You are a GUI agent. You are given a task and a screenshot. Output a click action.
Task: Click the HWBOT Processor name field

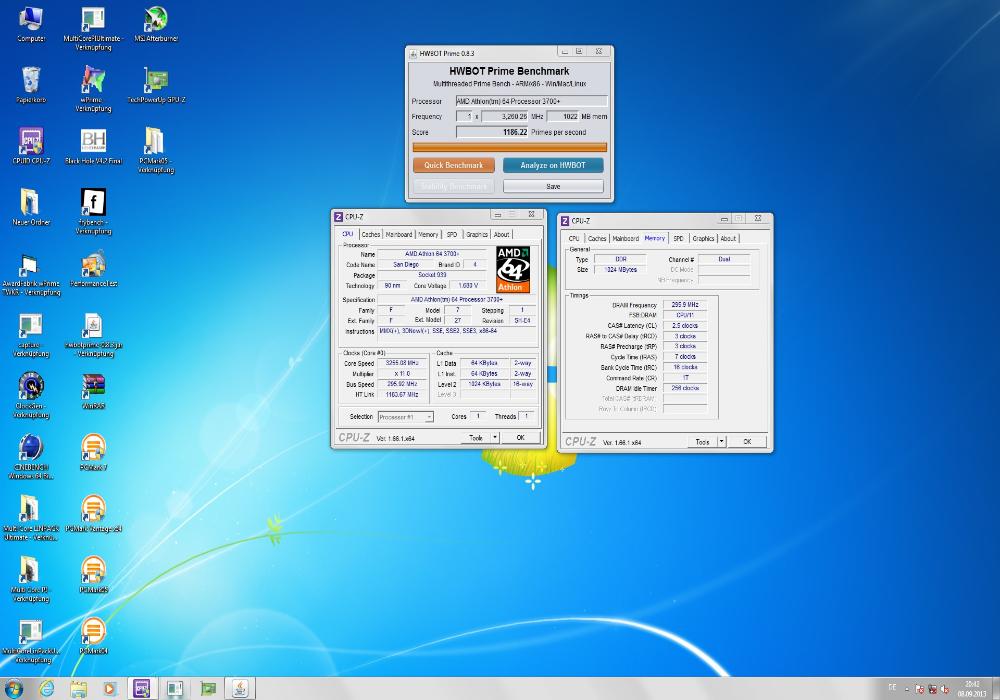pyautogui.click(x=531, y=101)
